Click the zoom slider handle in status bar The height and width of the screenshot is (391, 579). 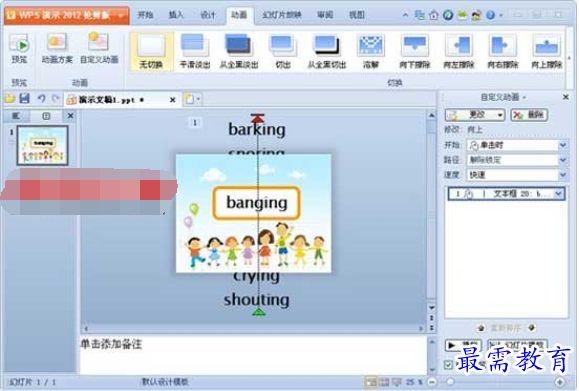click(450, 382)
